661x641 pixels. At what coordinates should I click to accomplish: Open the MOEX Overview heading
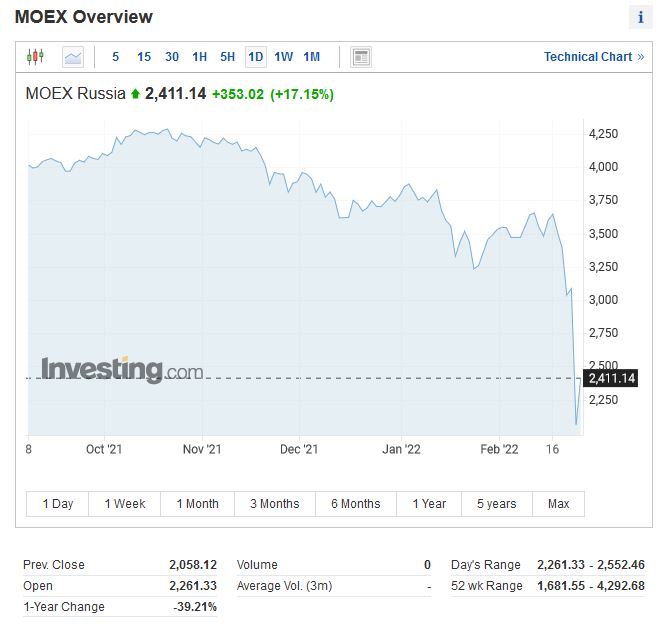tap(84, 17)
